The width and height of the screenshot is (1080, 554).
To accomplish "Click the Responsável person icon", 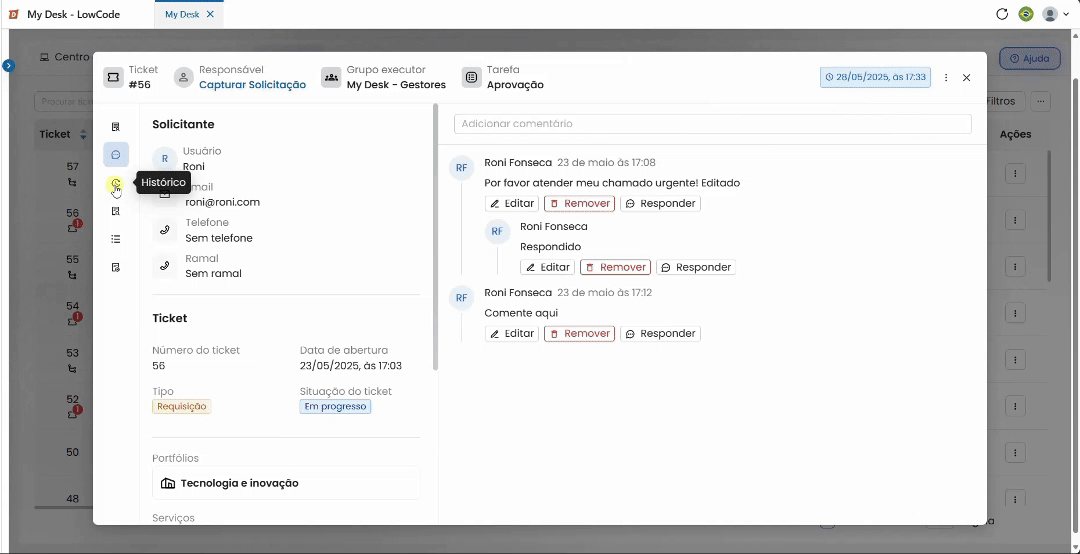I will [184, 77].
